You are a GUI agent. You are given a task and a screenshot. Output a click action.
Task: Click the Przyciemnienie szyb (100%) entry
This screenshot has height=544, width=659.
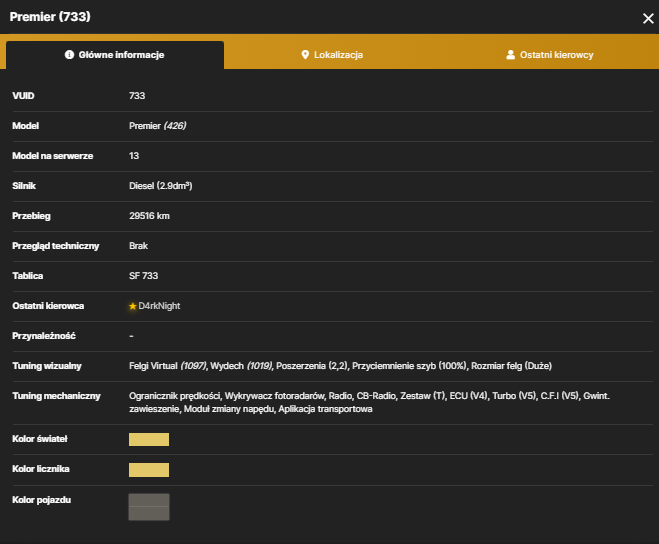(x=409, y=366)
